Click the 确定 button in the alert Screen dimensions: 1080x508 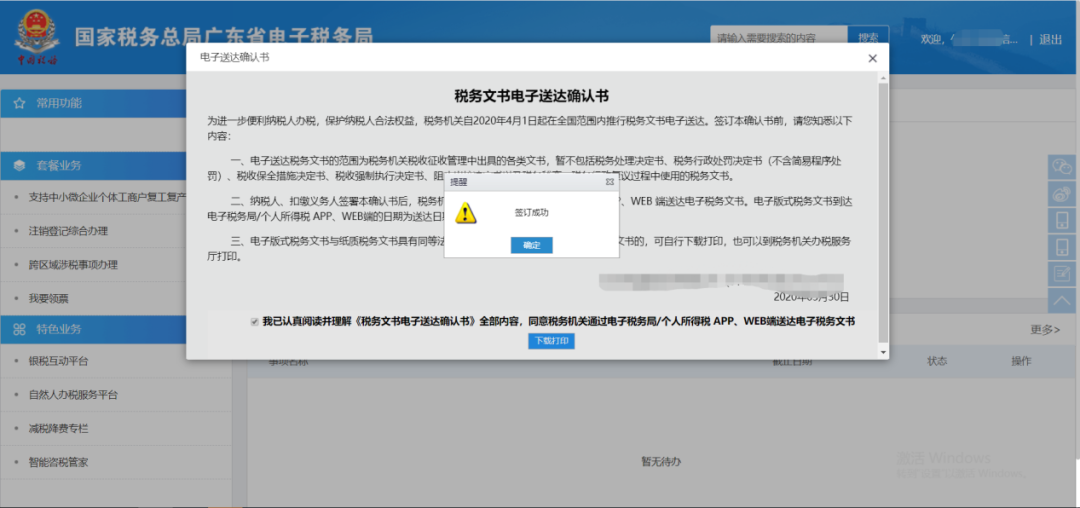click(531, 245)
